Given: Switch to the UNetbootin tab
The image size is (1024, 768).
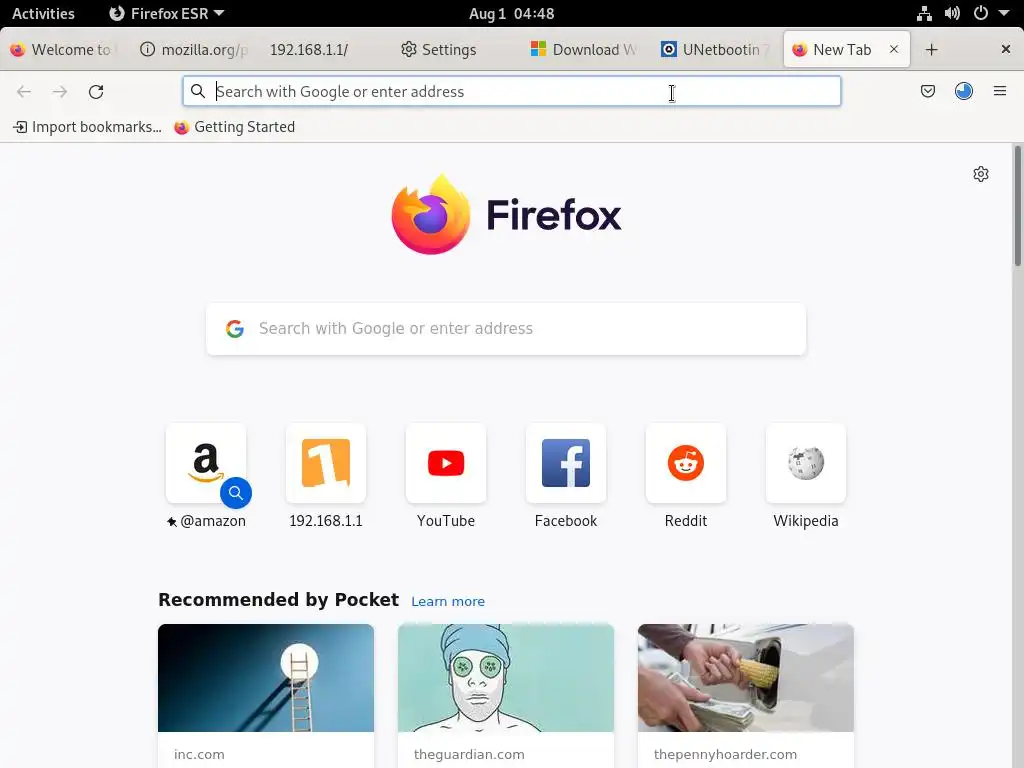Looking at the screenshot, I should (715, 50).
